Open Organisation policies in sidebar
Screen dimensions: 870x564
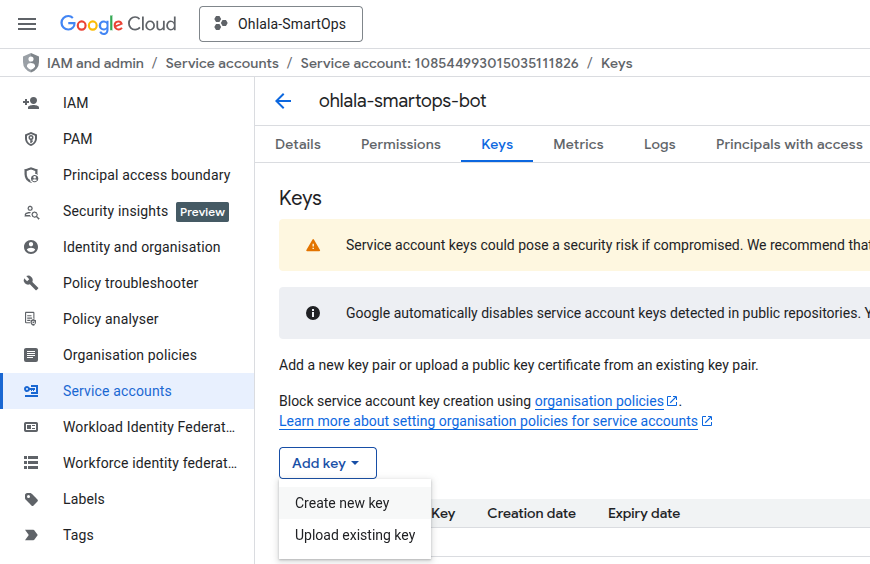(128, 355)
